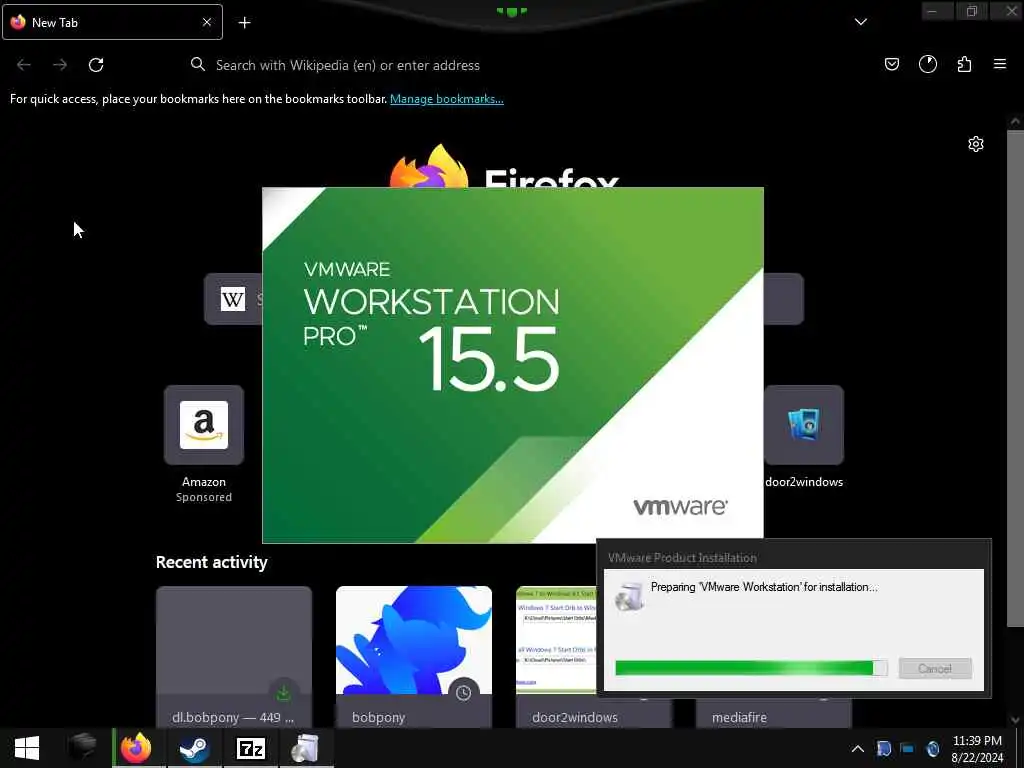The image size is (1024, 768).
Task: Close the New Tab tab
Action: coord(206,22)
